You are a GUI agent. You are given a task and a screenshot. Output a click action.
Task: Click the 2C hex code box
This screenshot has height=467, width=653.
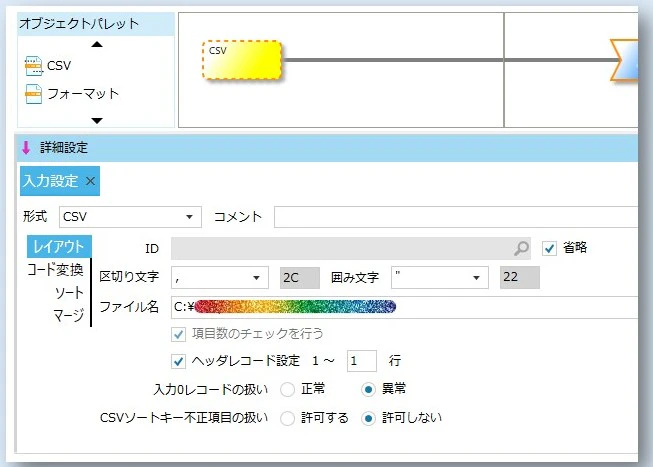point(300,278)
